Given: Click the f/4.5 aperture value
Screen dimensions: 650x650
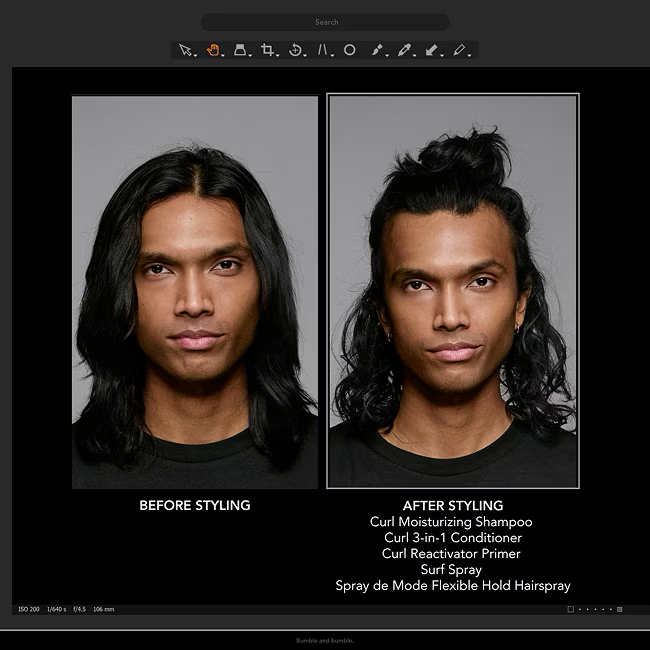Looking at the screenshot, I should pos(80,609).
